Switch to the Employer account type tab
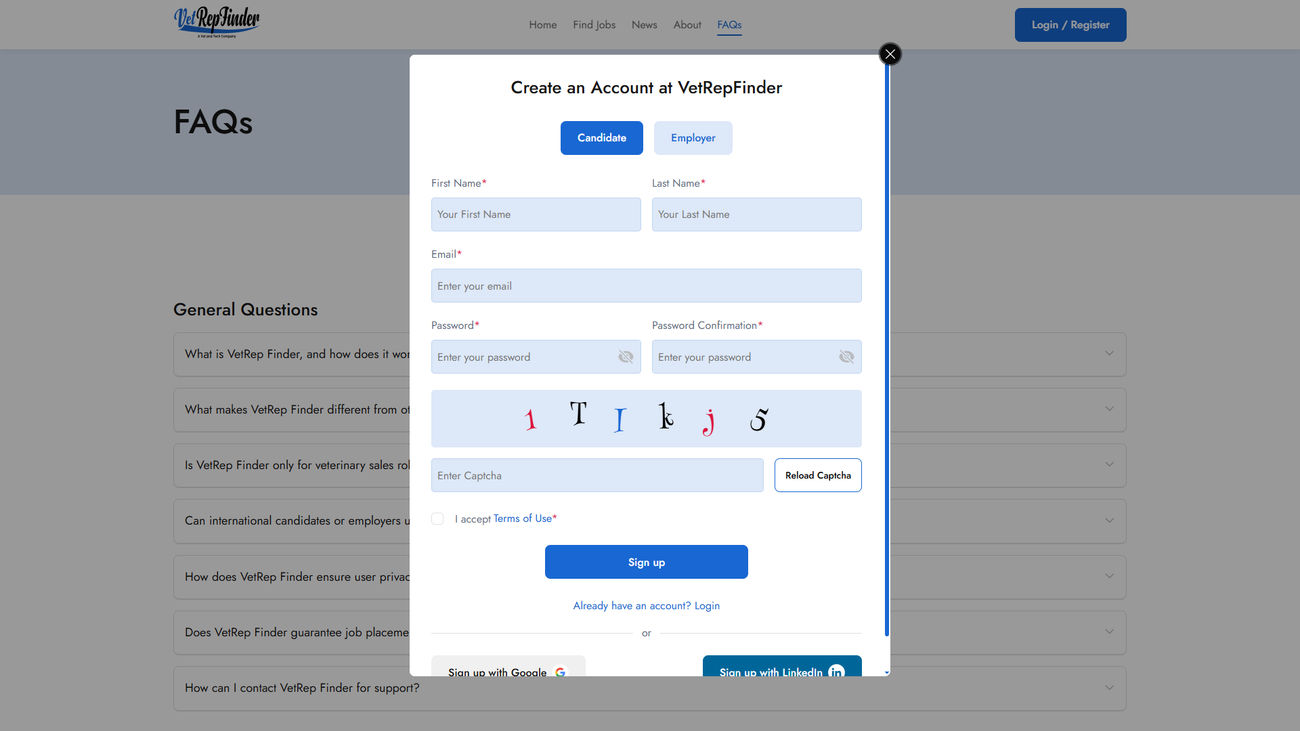1300x731 pixels. coord(693,138)
